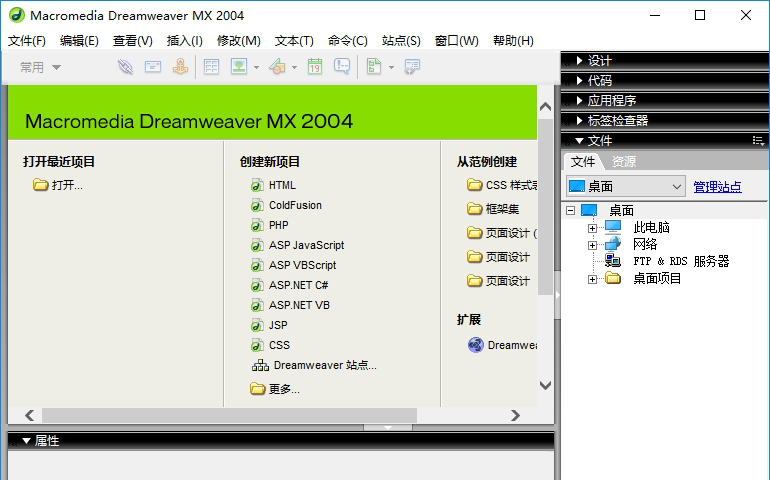Open the 插入(I) menu
Screen dimensions: 770x499
[185, 41]
